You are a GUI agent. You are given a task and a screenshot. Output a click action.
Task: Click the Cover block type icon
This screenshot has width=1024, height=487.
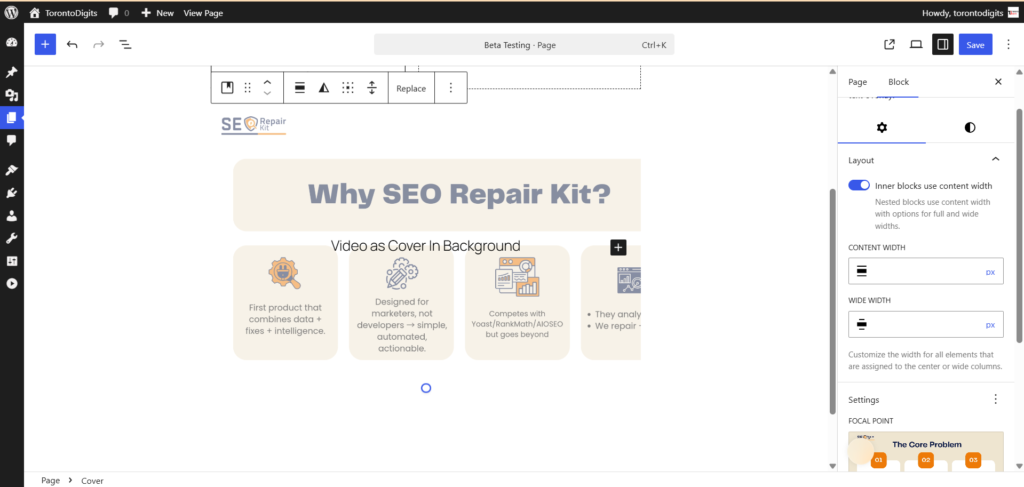tap(227, 88)
